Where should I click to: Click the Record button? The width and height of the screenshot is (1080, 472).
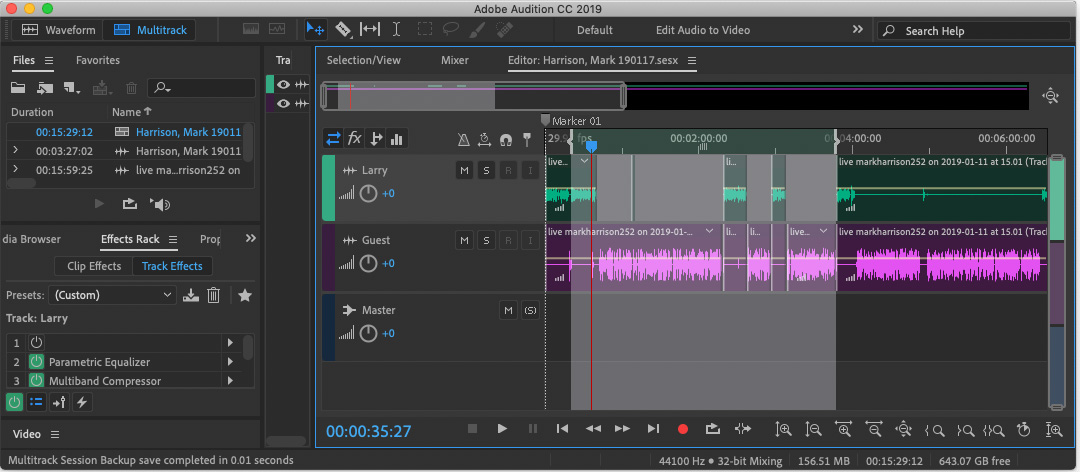coord(683,429)
